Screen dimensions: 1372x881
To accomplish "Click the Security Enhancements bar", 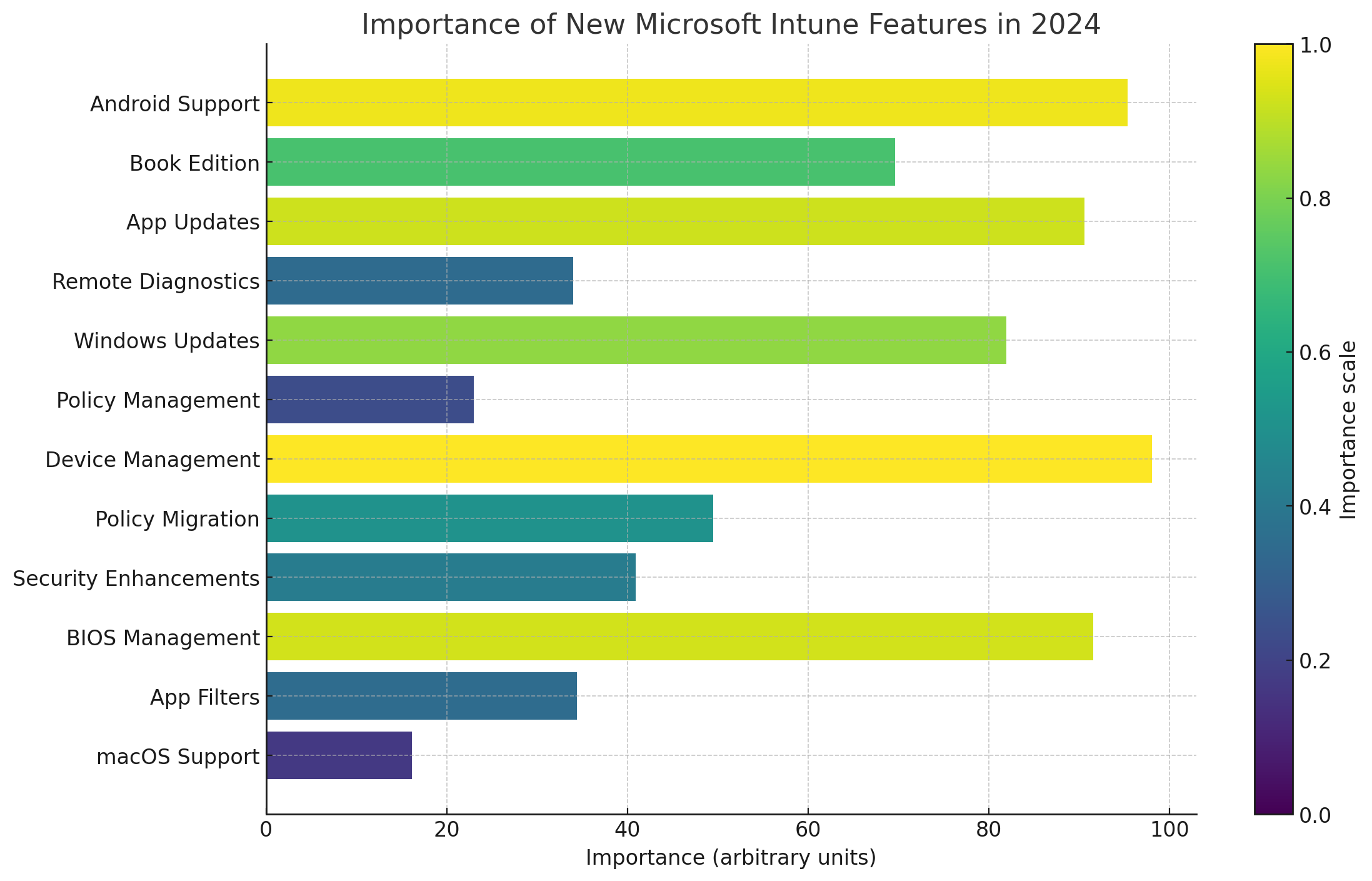I will coord(451,577).
